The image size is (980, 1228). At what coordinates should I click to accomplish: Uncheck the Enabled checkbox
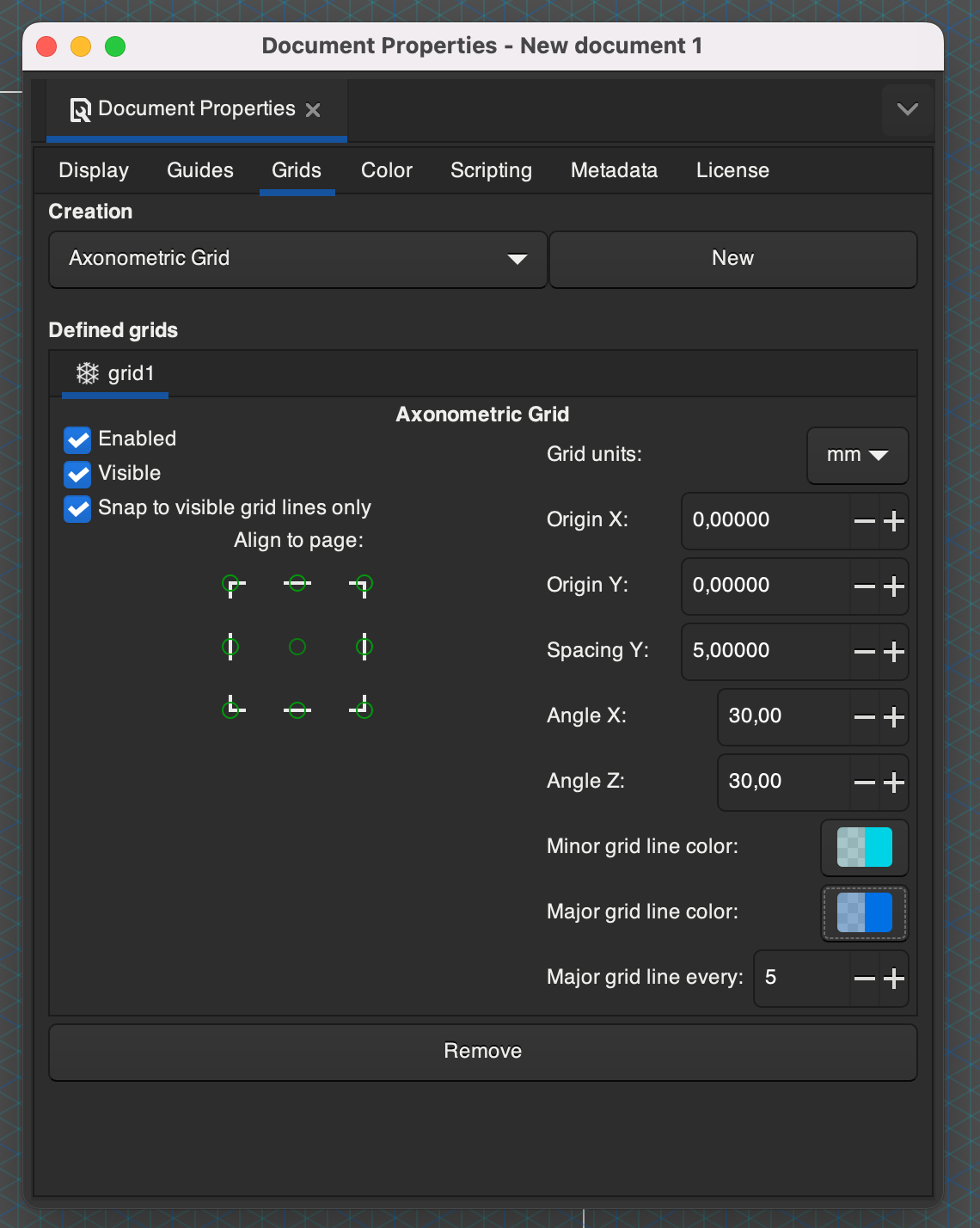[77, 440]
